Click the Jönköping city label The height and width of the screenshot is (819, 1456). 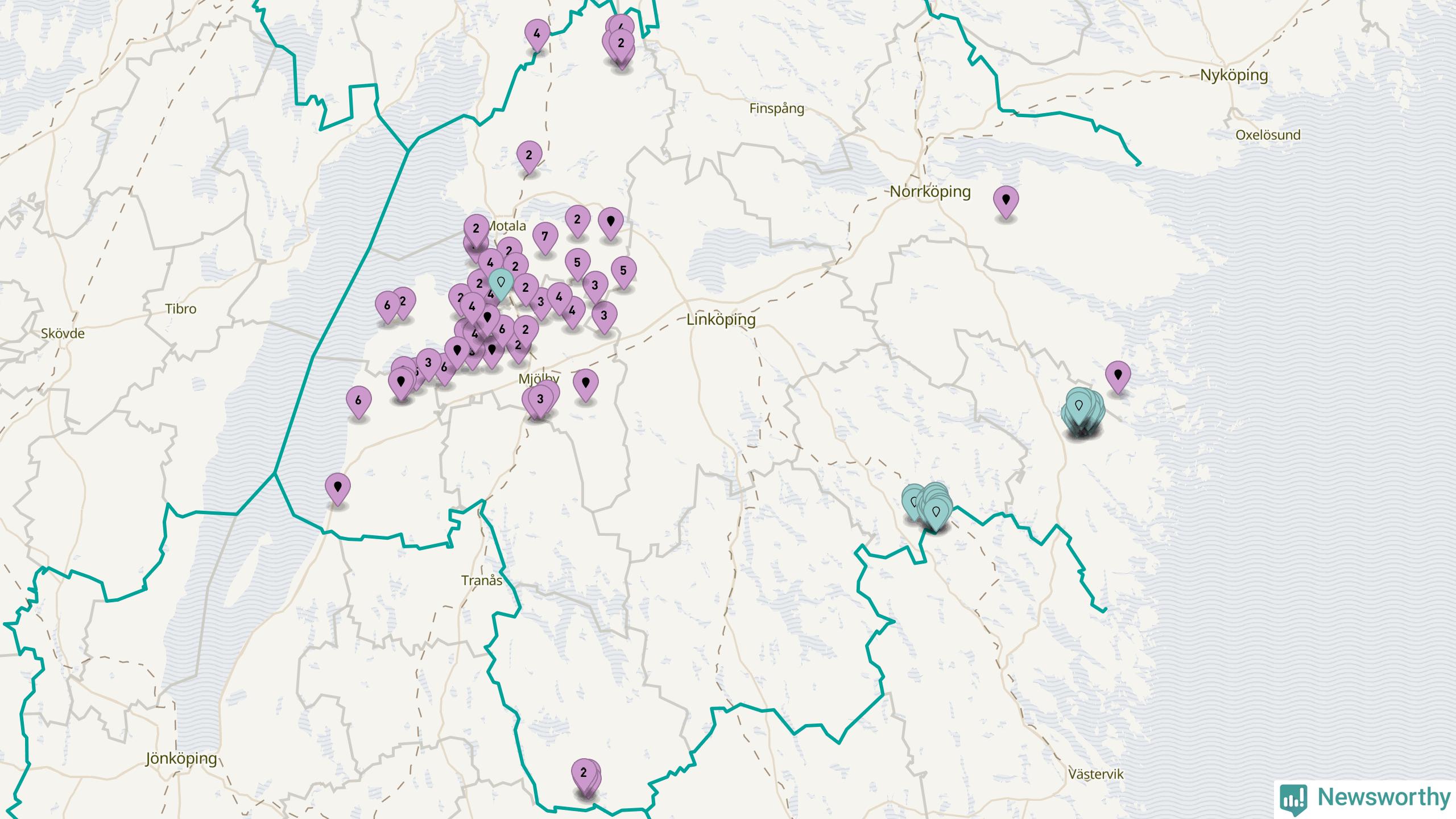tap(181, 759)
